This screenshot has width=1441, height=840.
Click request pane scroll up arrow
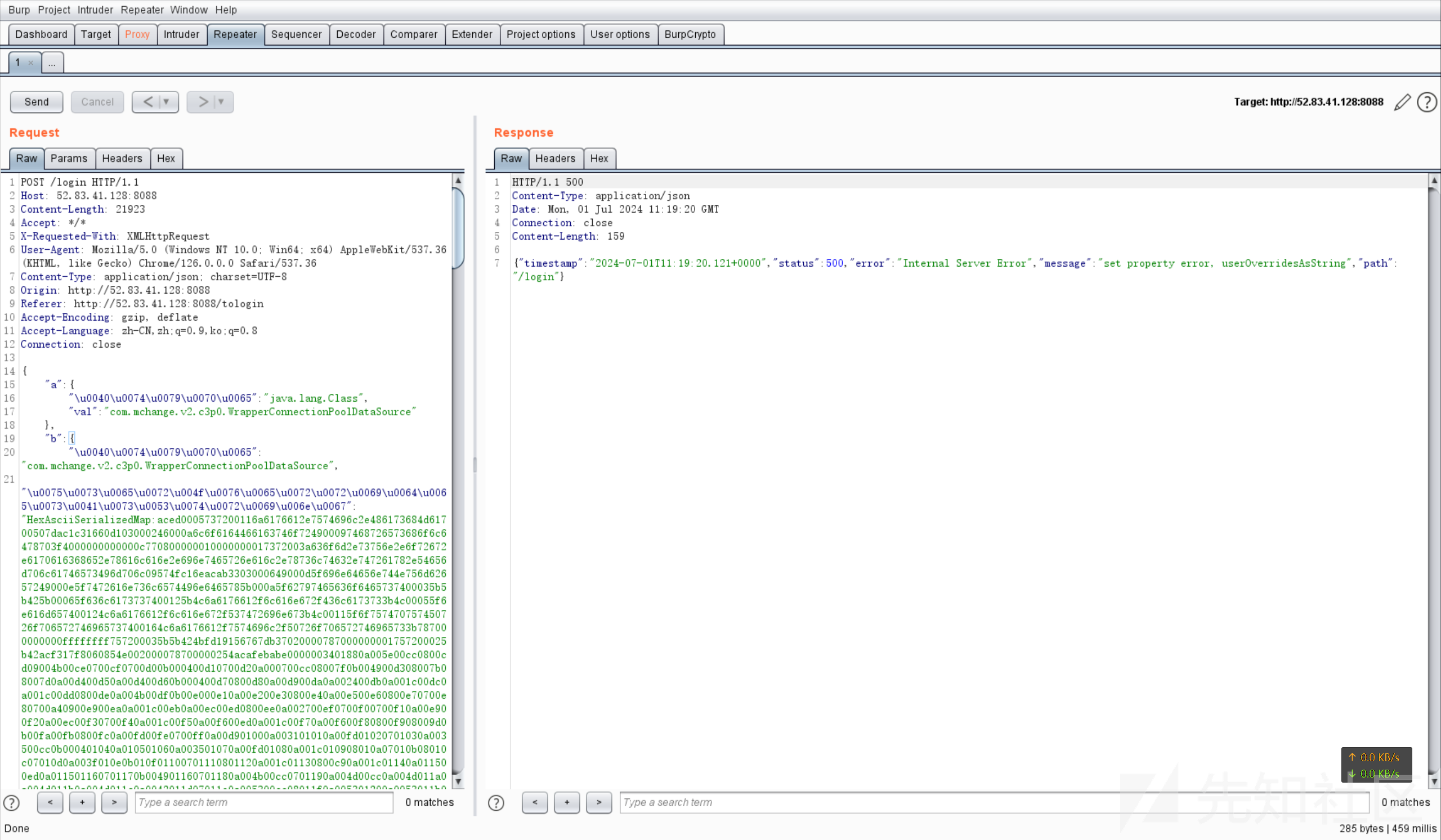point(458,180)
